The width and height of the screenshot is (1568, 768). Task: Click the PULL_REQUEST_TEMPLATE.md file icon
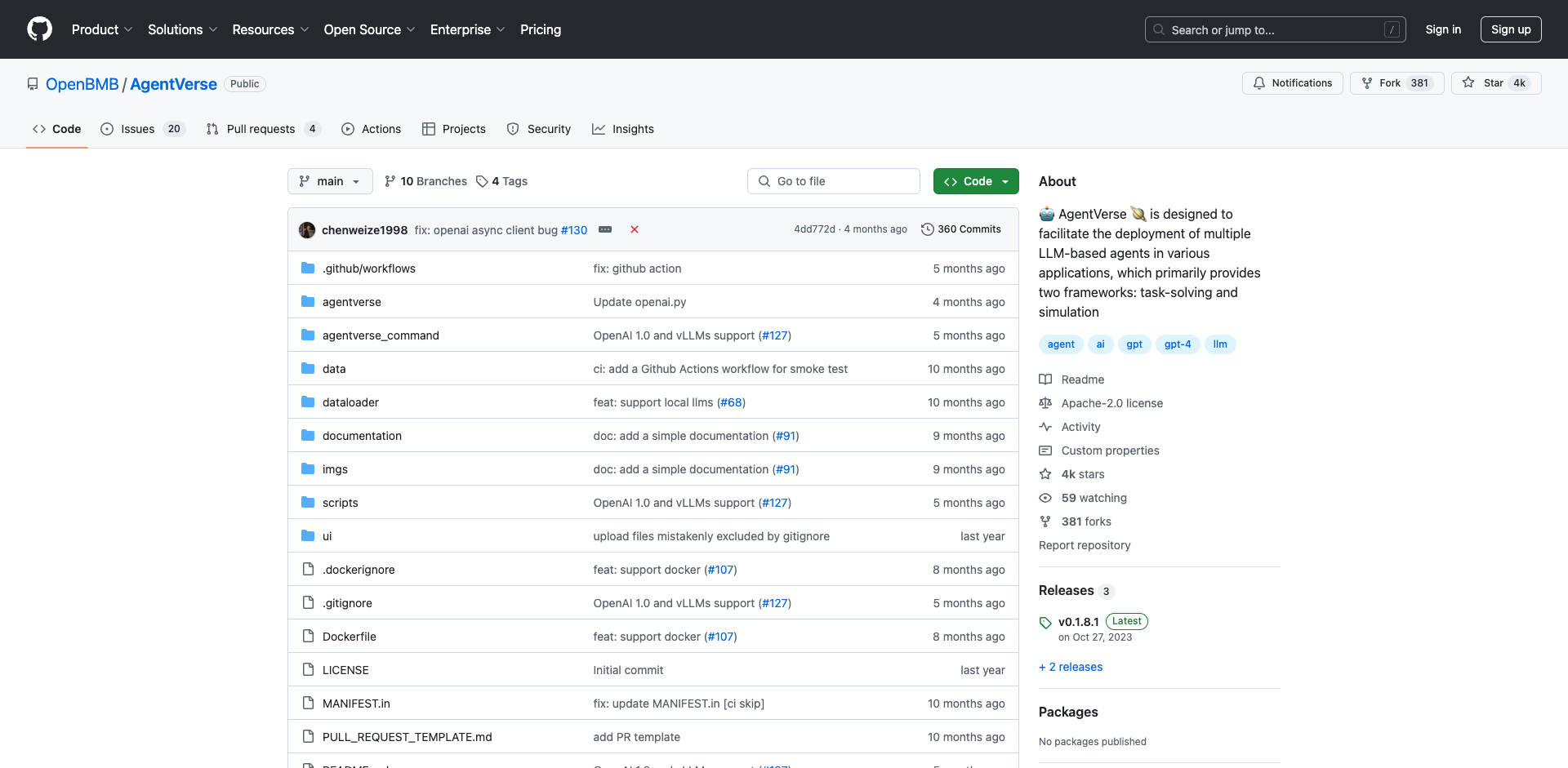tap(308, 736)
